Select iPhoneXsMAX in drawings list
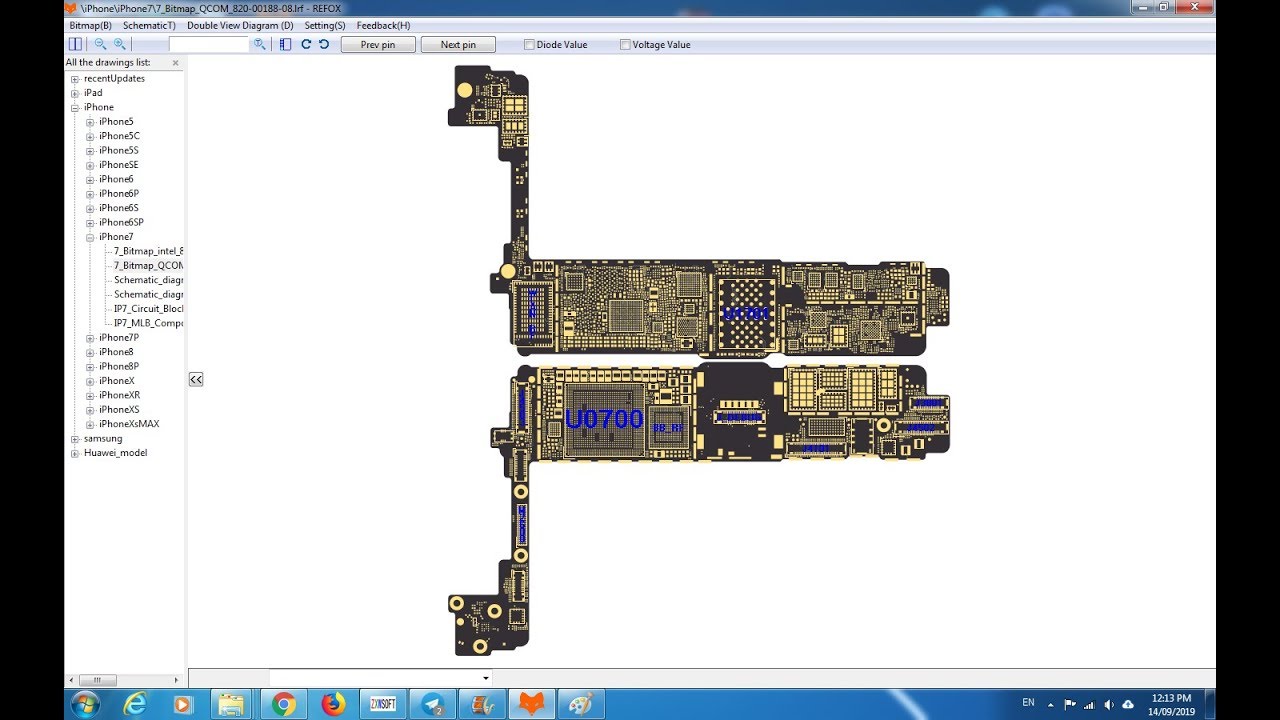1280x720 pixels. (128, 424)
